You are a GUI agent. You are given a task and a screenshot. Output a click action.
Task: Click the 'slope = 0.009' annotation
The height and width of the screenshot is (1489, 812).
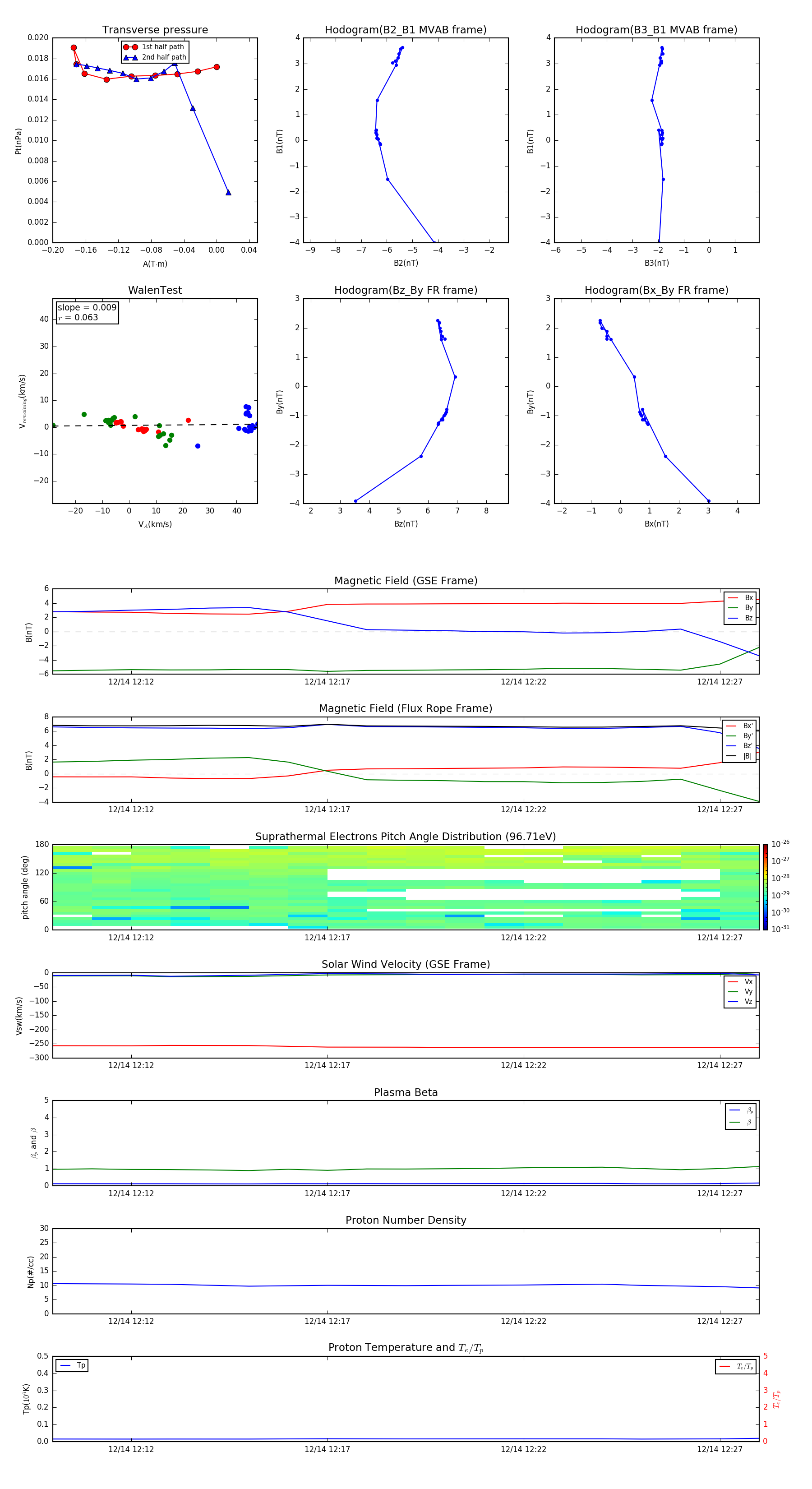click(x=87, y=308)
